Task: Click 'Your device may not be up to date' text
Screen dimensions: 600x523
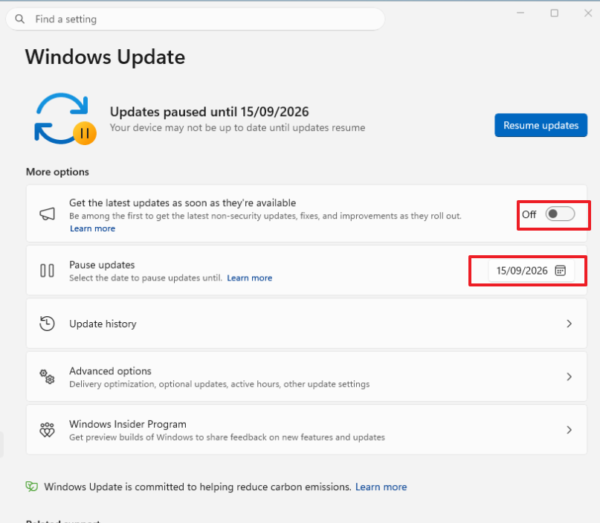Action: 237,127
